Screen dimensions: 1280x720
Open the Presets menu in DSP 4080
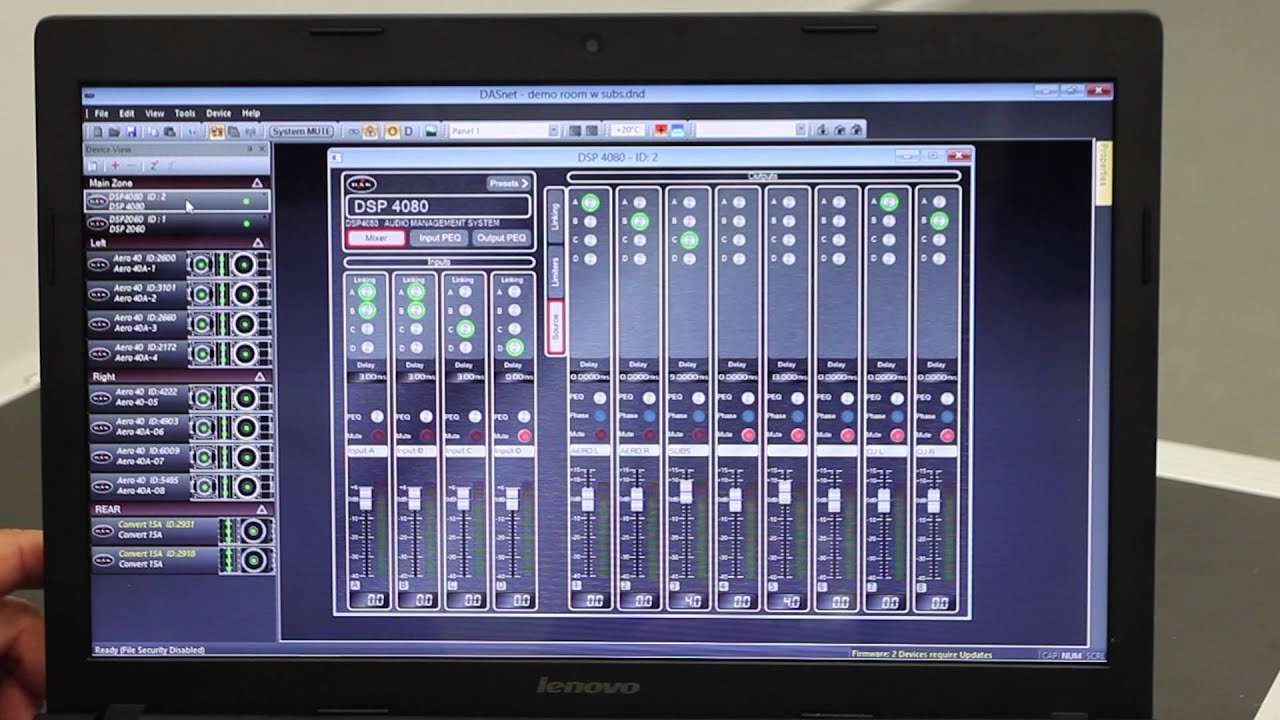pos(510,184)
